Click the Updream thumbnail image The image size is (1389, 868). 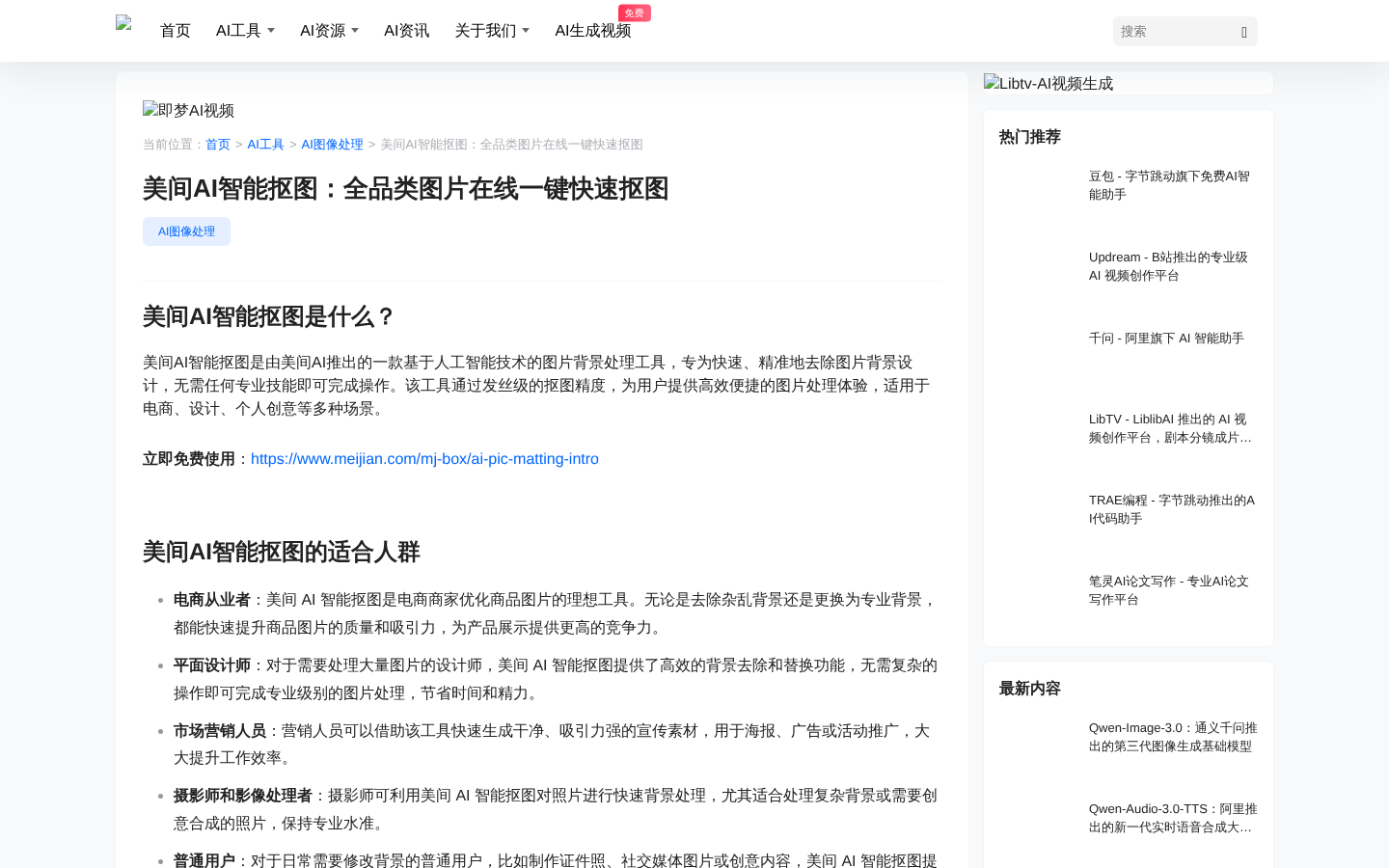pos(1038,276)
